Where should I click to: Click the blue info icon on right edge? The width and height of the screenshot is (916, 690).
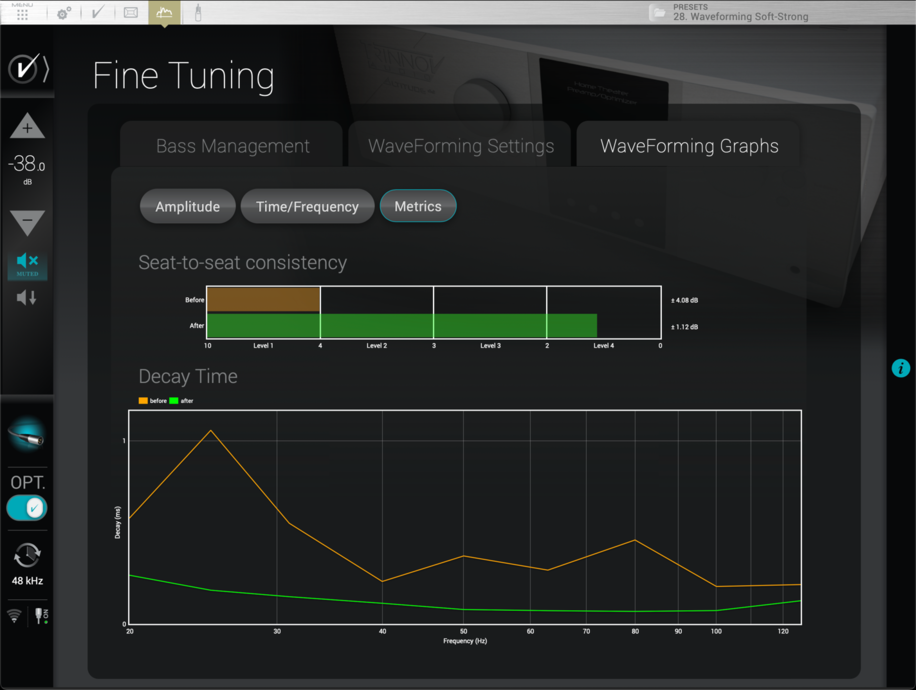pos(900,368)
